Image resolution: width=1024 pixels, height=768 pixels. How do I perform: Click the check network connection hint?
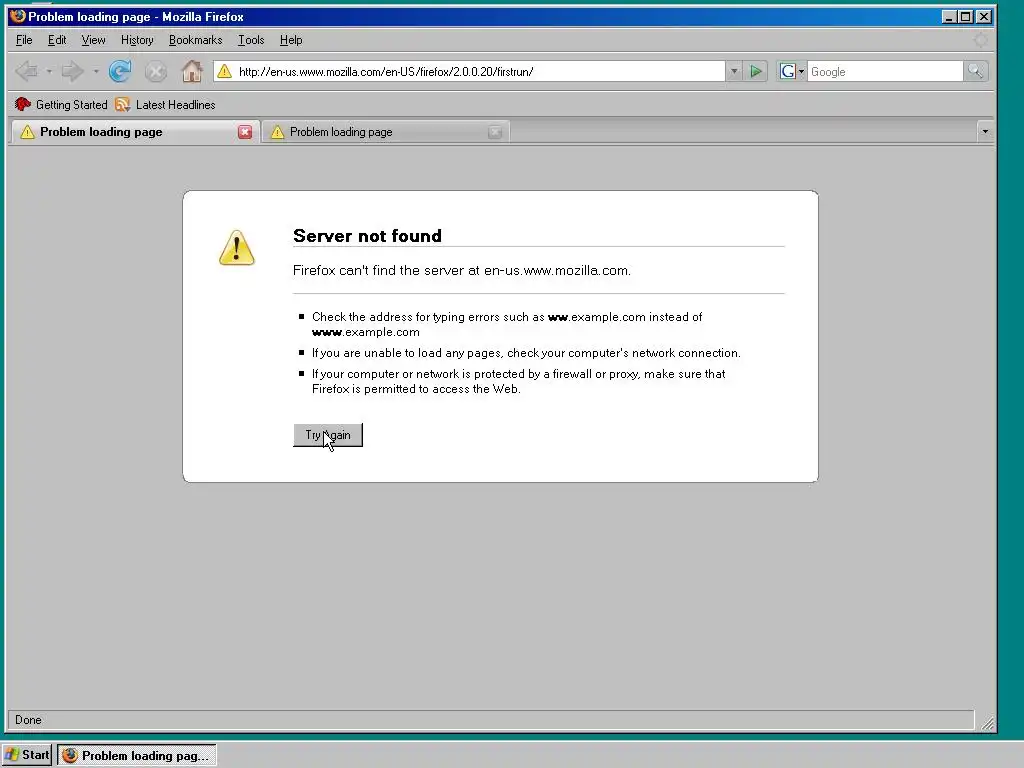[526, 353]
